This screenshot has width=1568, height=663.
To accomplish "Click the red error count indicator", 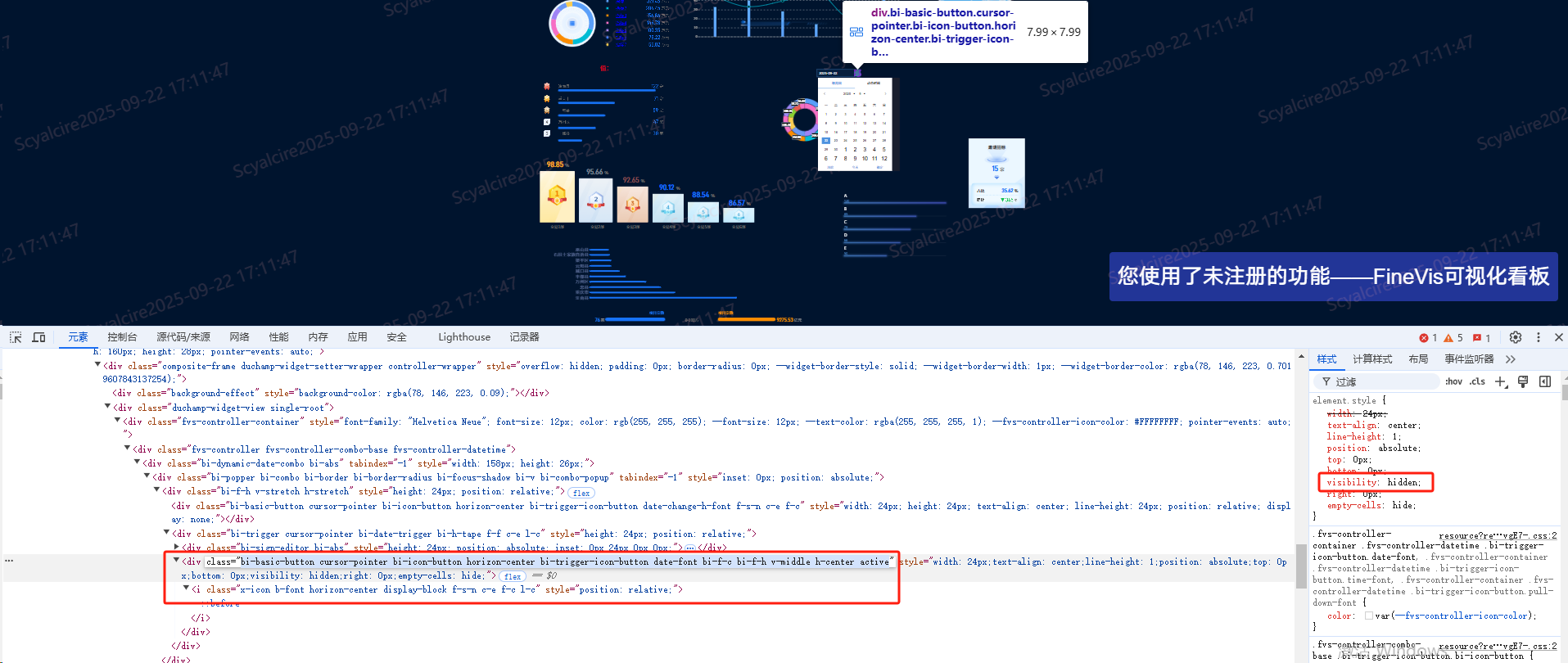I will coord(1428,338).
